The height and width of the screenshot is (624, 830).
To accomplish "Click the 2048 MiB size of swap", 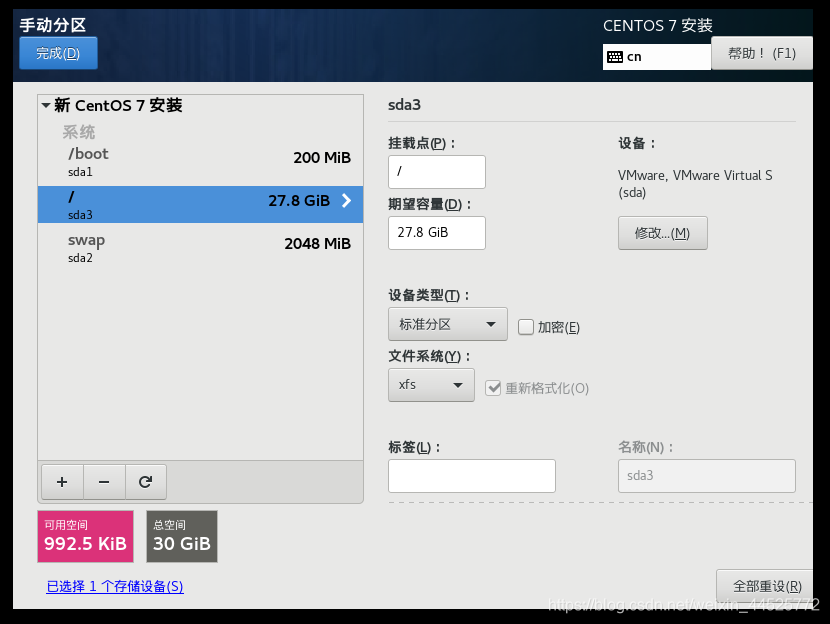I will pyautogui.click(x=318, y=243).
